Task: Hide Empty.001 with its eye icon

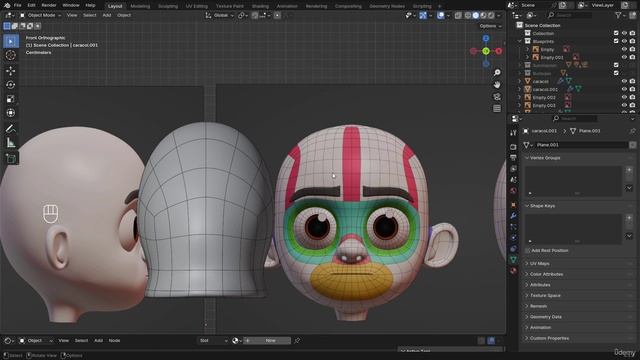Action: (624, 57)
